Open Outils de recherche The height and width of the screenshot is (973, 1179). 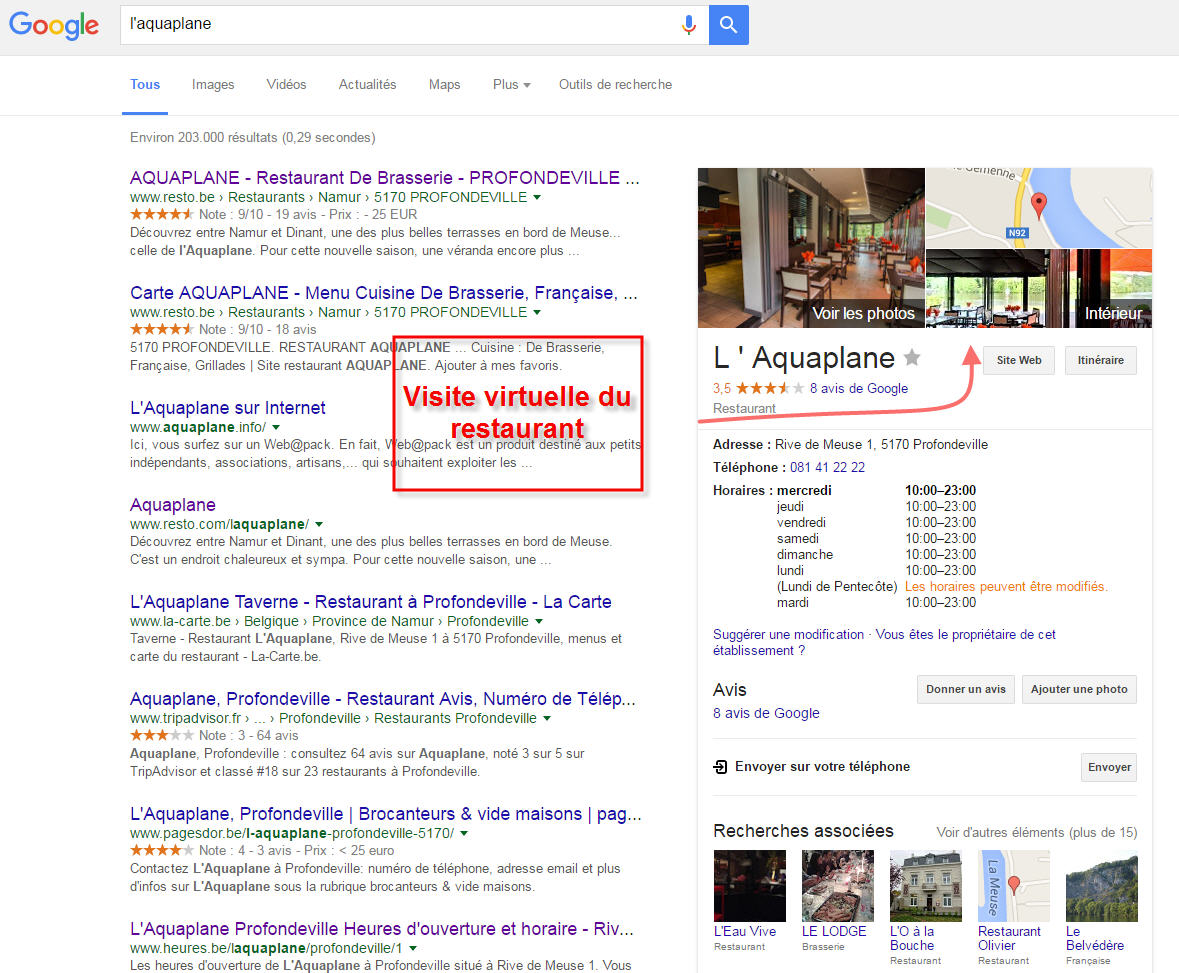[615, 84]
